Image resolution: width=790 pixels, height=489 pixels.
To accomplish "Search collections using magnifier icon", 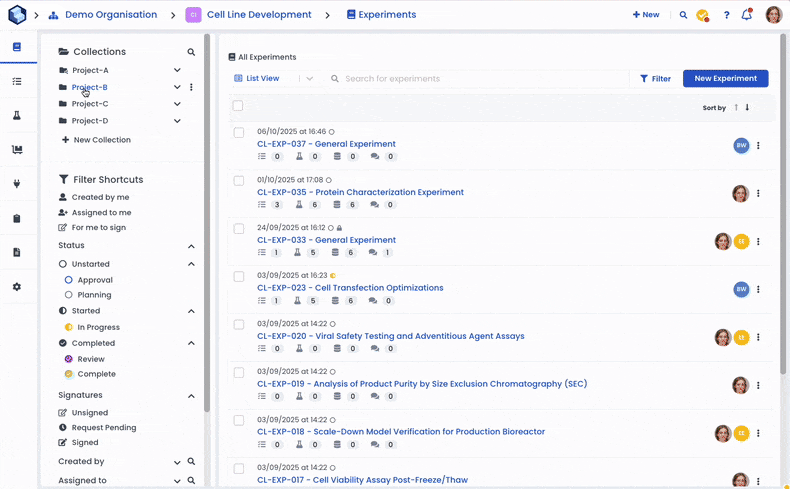I will pos(191,52).
